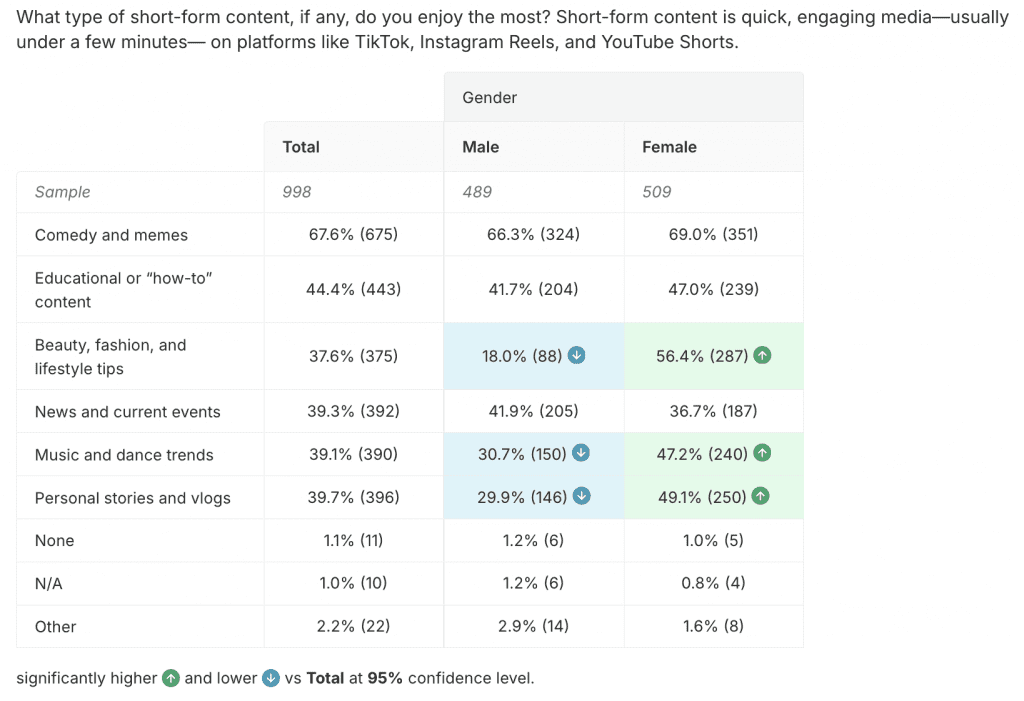Screen dimensions: 1024x701
Task: Click the down arrow icon beside 18.0% (88)
Action: point(576,355)
